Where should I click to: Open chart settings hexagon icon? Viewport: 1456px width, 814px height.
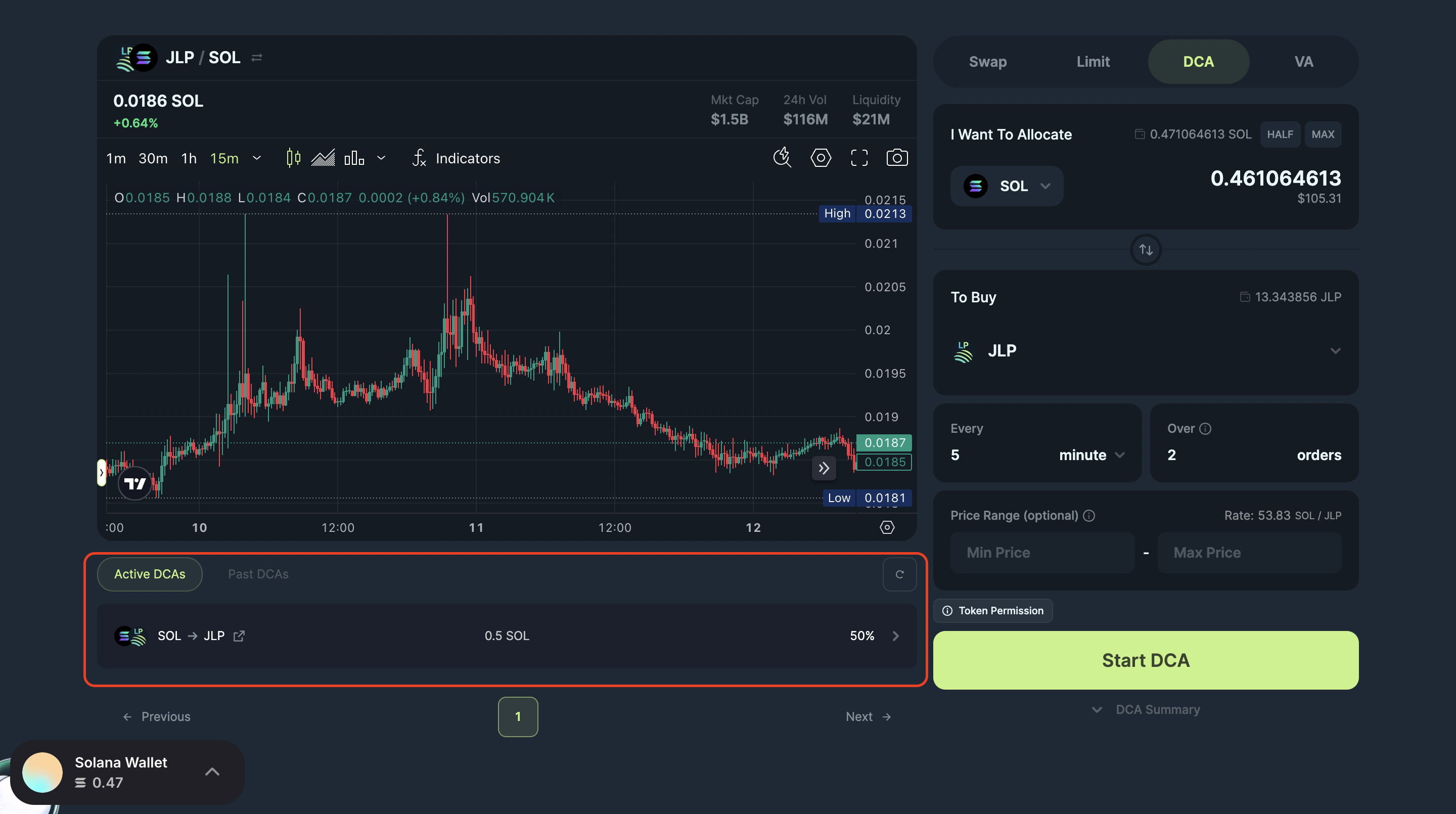click(821, 158)
